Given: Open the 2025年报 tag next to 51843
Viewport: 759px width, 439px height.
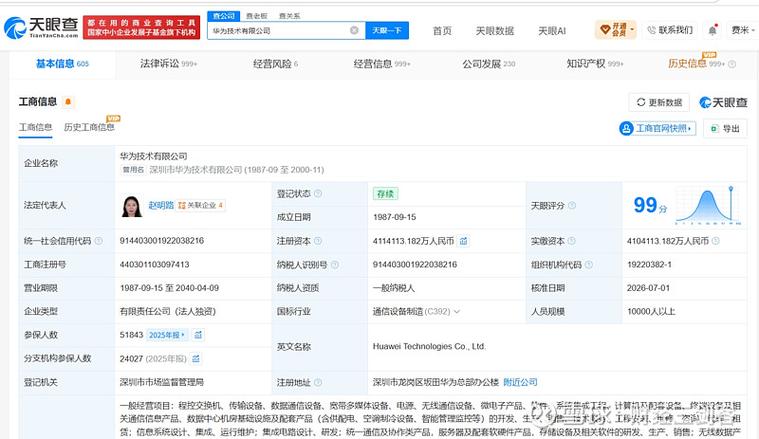Looking at the screenshot, I should click(167, 335).
